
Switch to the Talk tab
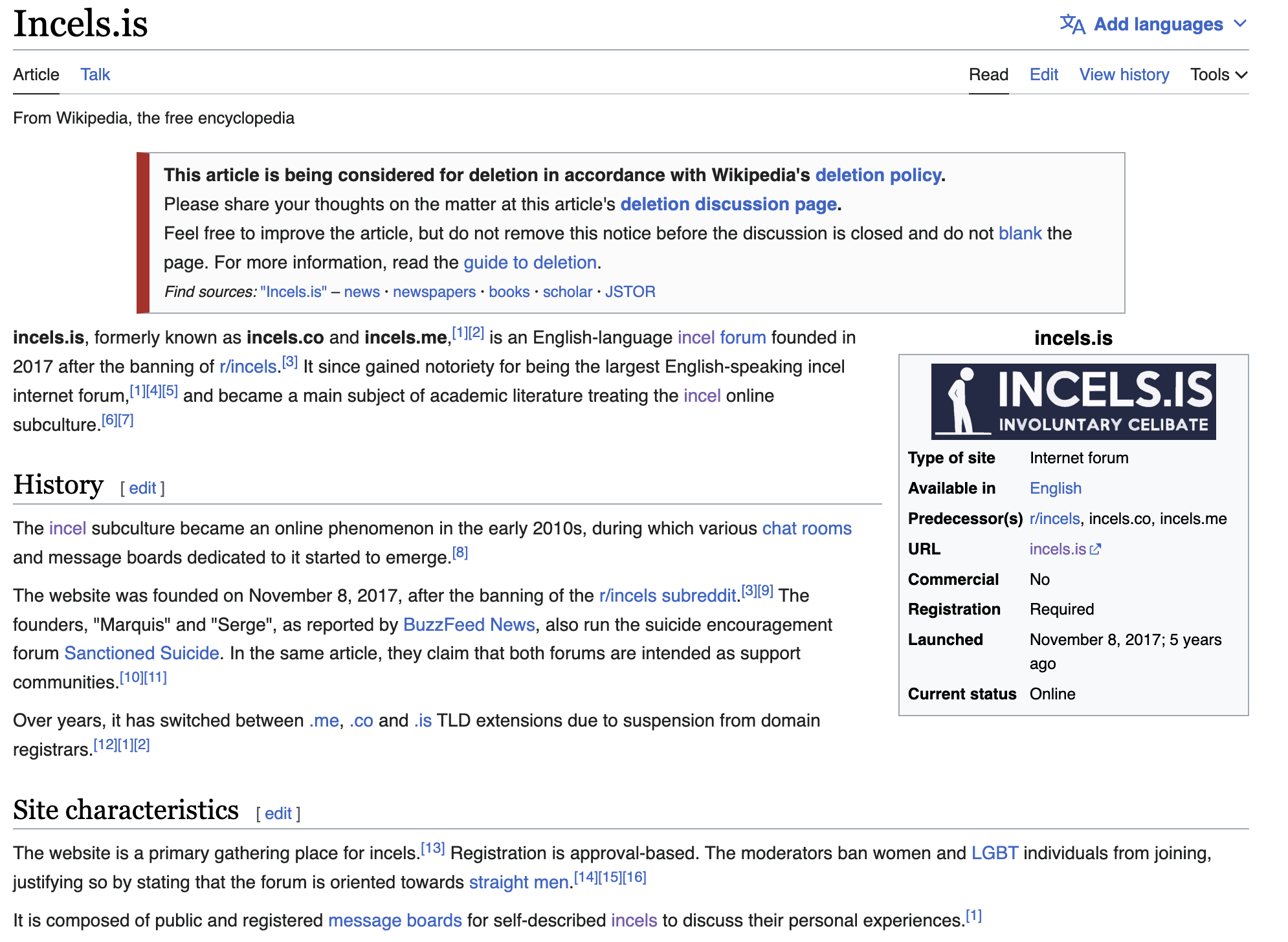tap(95, 74)
